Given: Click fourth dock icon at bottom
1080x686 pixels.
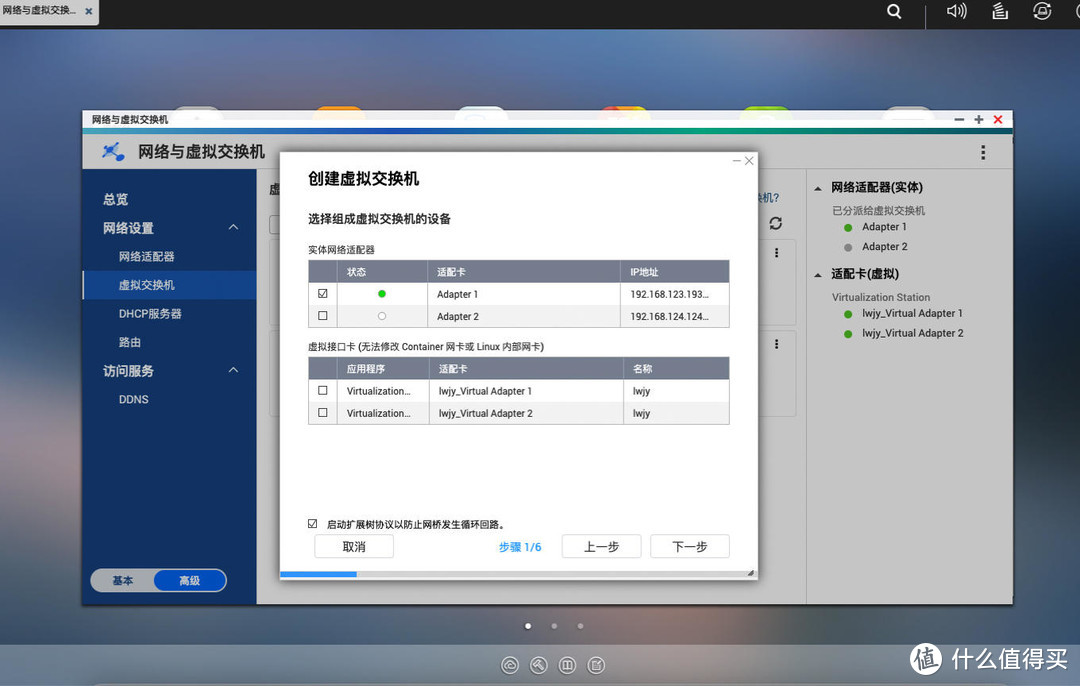Looking at the screenshot, I should (x=596, y=665).
